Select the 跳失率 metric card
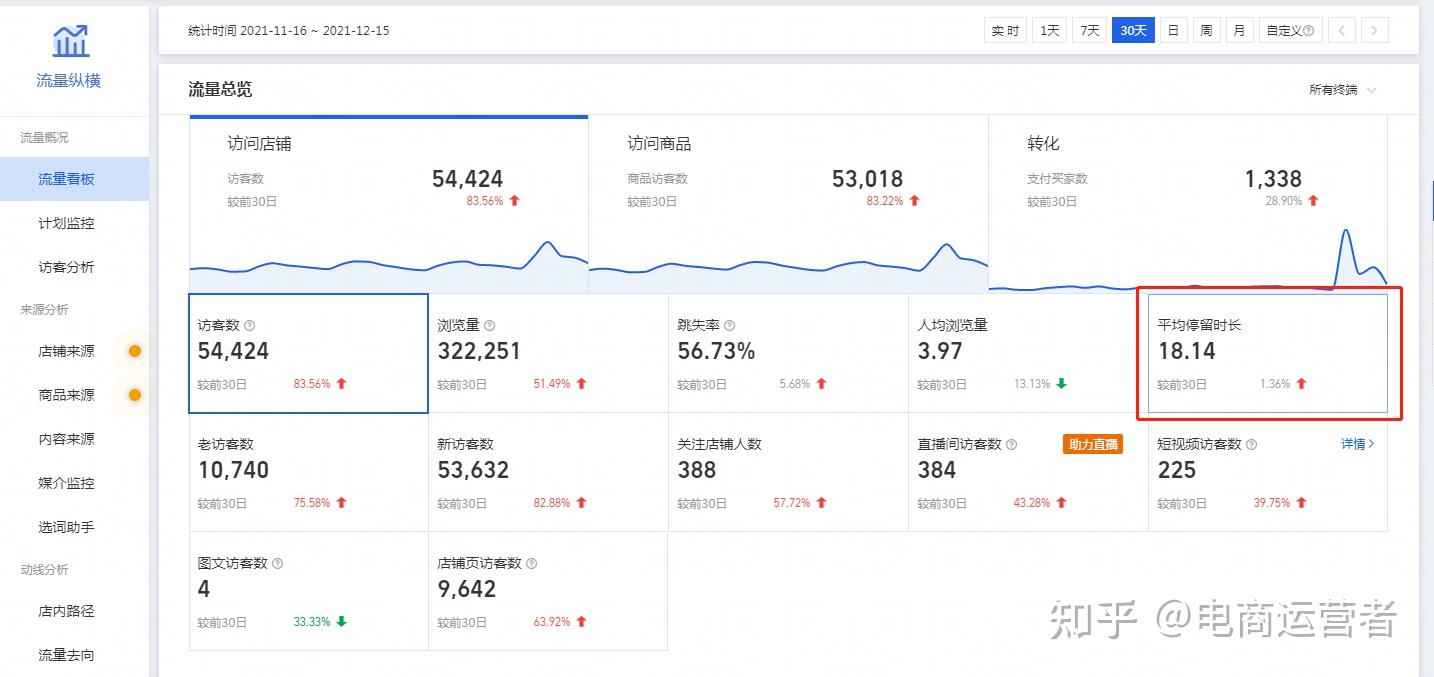The image size is (1434, 677). point(788,353)
